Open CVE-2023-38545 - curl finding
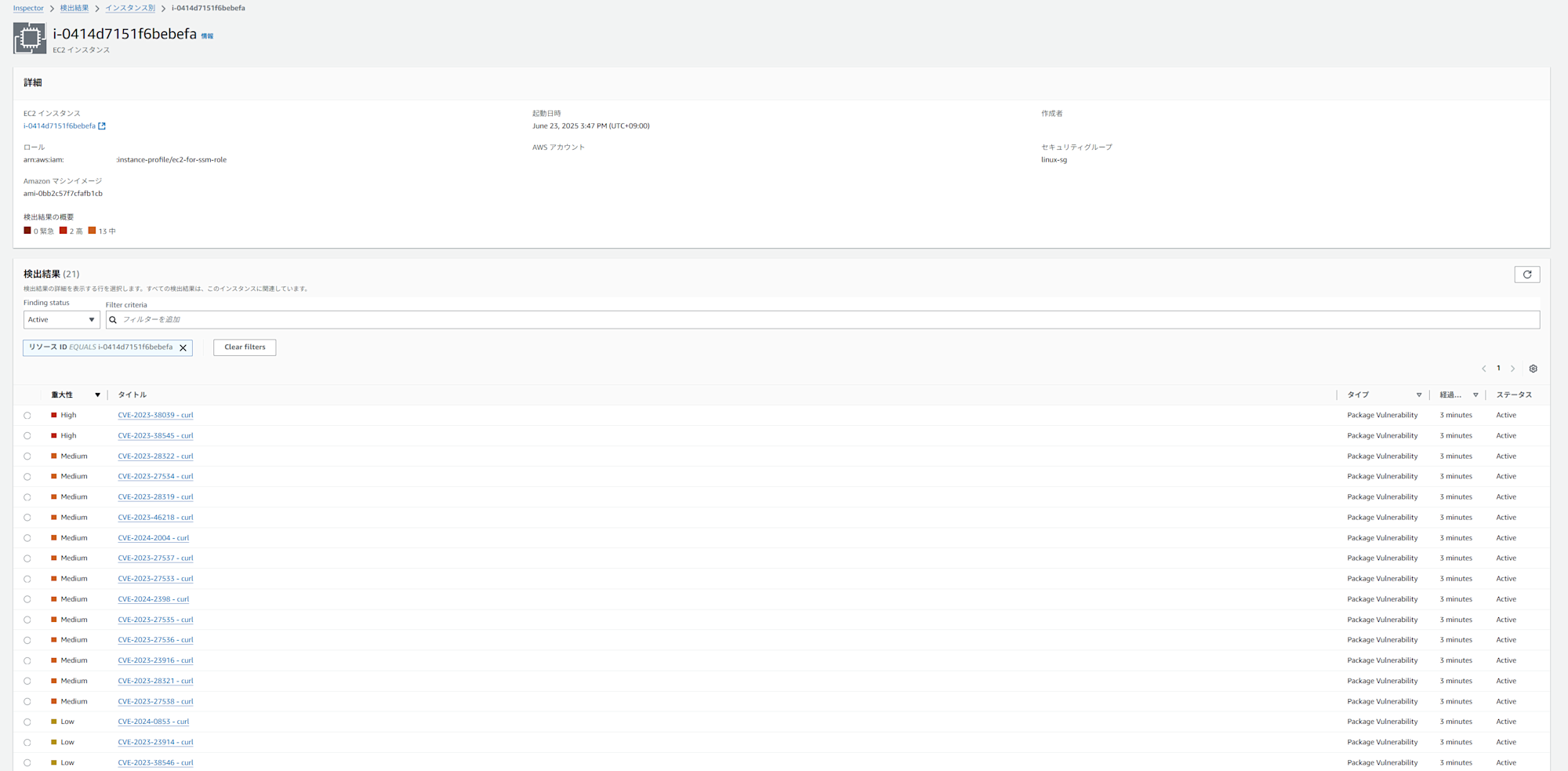Viewport: 1568px width, 771px height. 155,436
